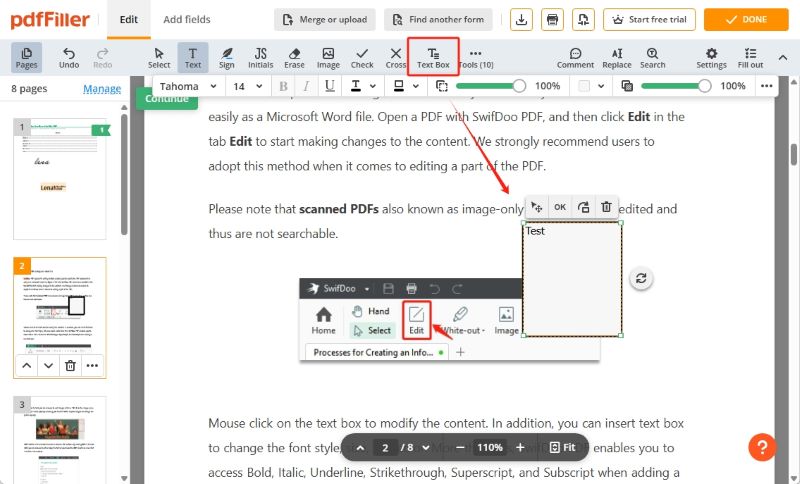800x484 pixels.
Task: Click text box duplicate icon
Action: coord(583,207)
